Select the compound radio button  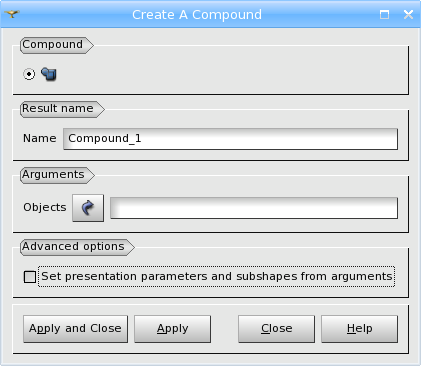point(29,74)
